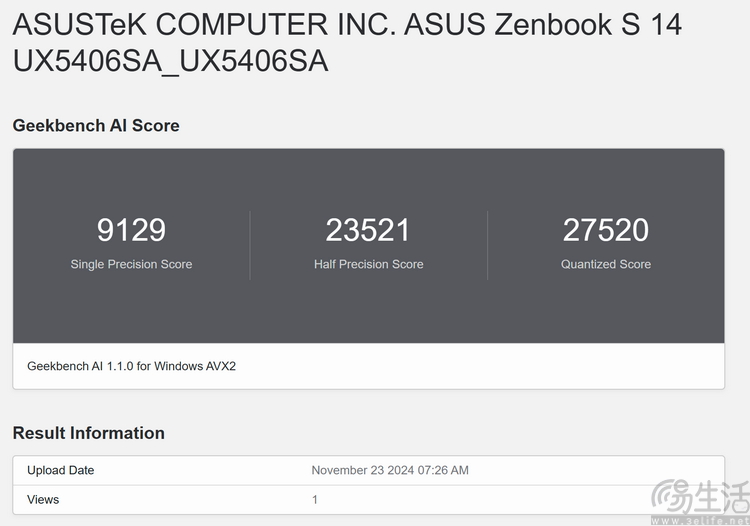The width and height of the screenshot is (750, 526).
Task: Click the ASUS Zenbook S 14 title heading
Action: (x=347, y=43)
